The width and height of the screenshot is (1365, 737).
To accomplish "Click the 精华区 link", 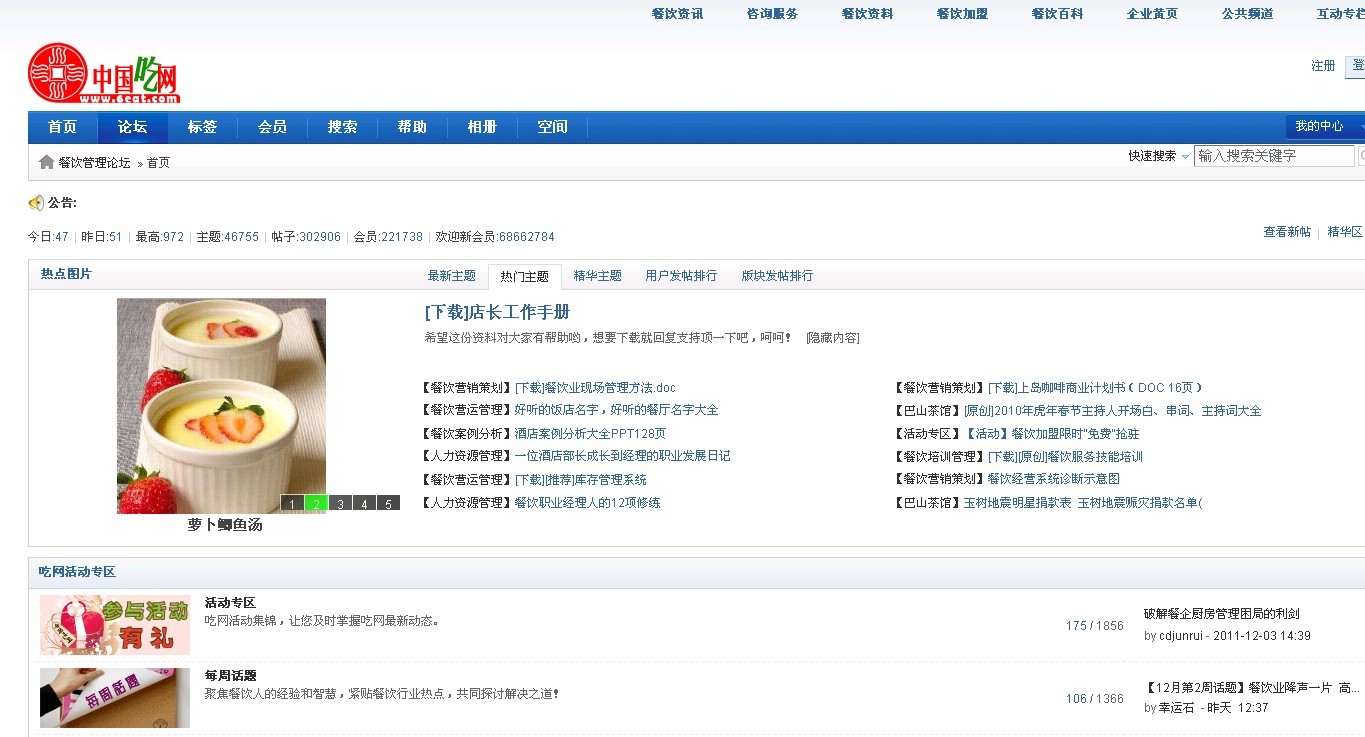I will tap(1345, 232).
